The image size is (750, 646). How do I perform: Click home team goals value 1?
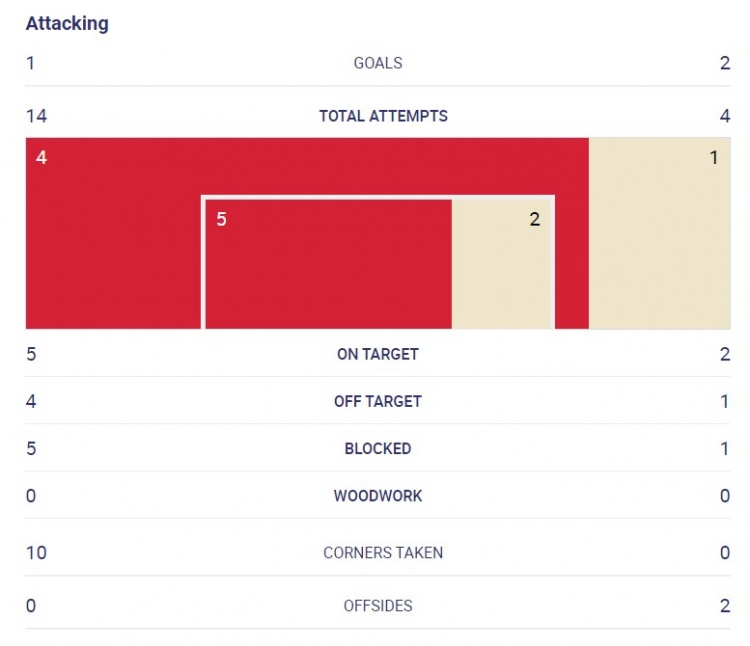coord(31,63)
